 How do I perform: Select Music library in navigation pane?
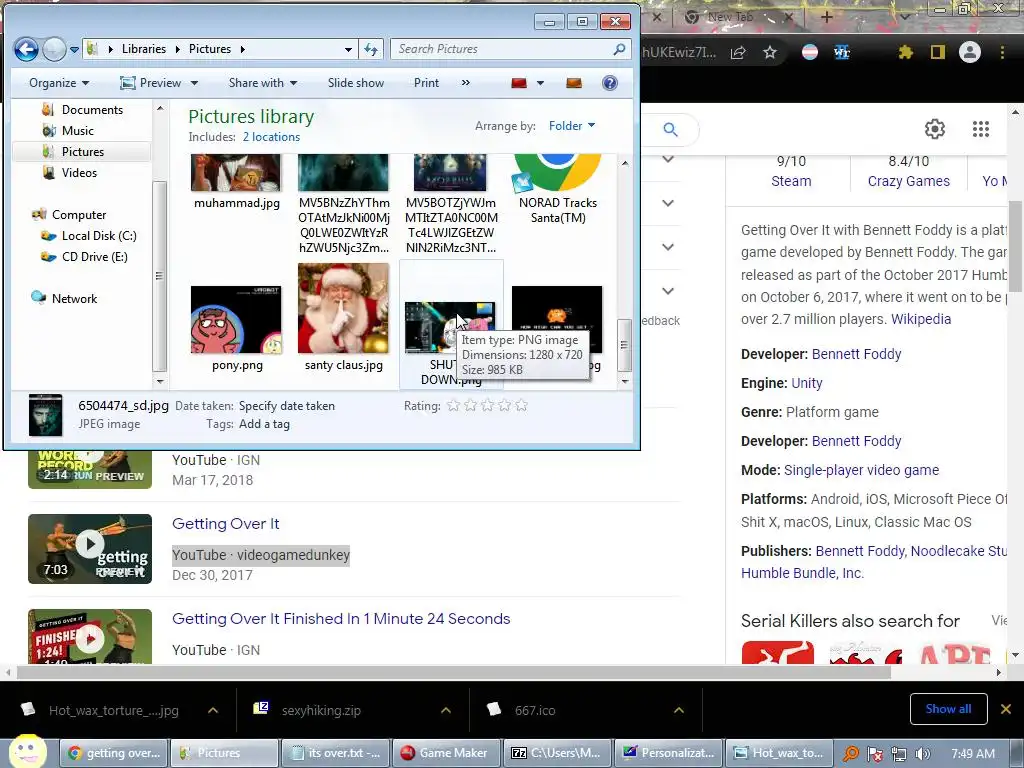click(x=77, y=131)
